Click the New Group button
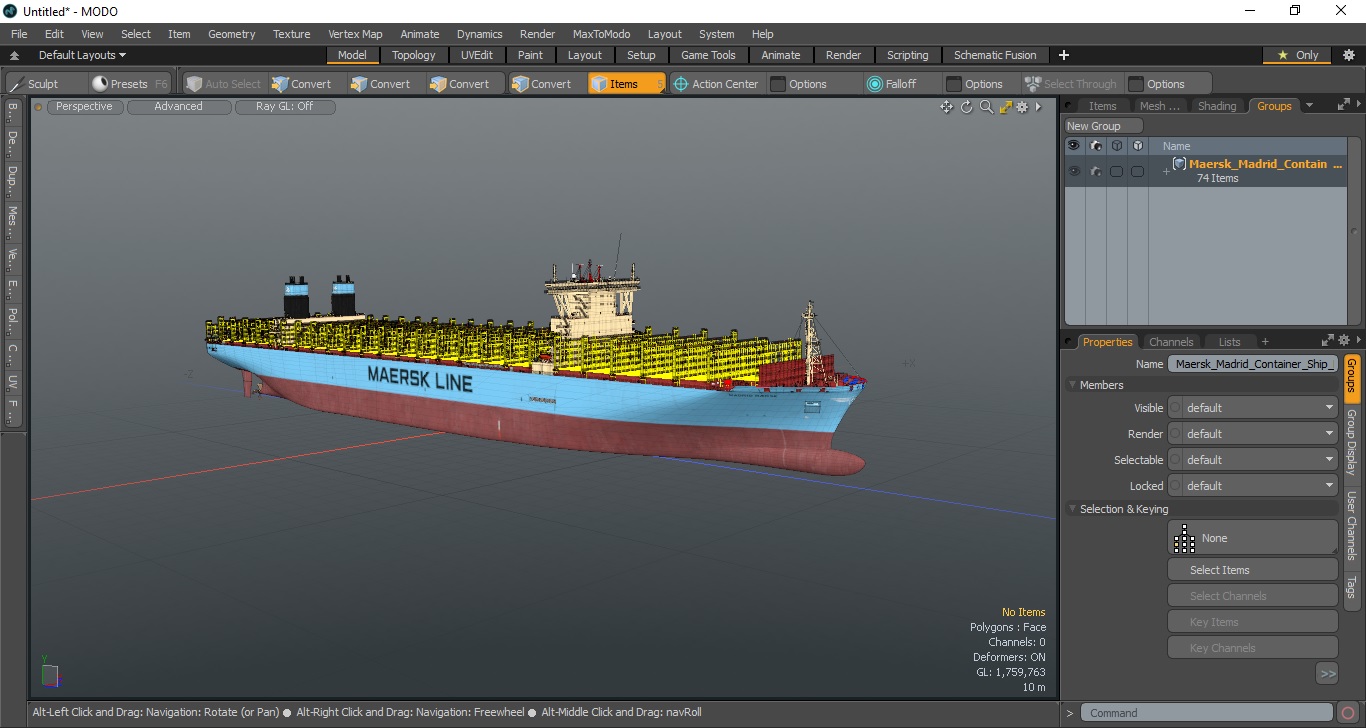The image size is (1366, 728). coord(1102,126)
